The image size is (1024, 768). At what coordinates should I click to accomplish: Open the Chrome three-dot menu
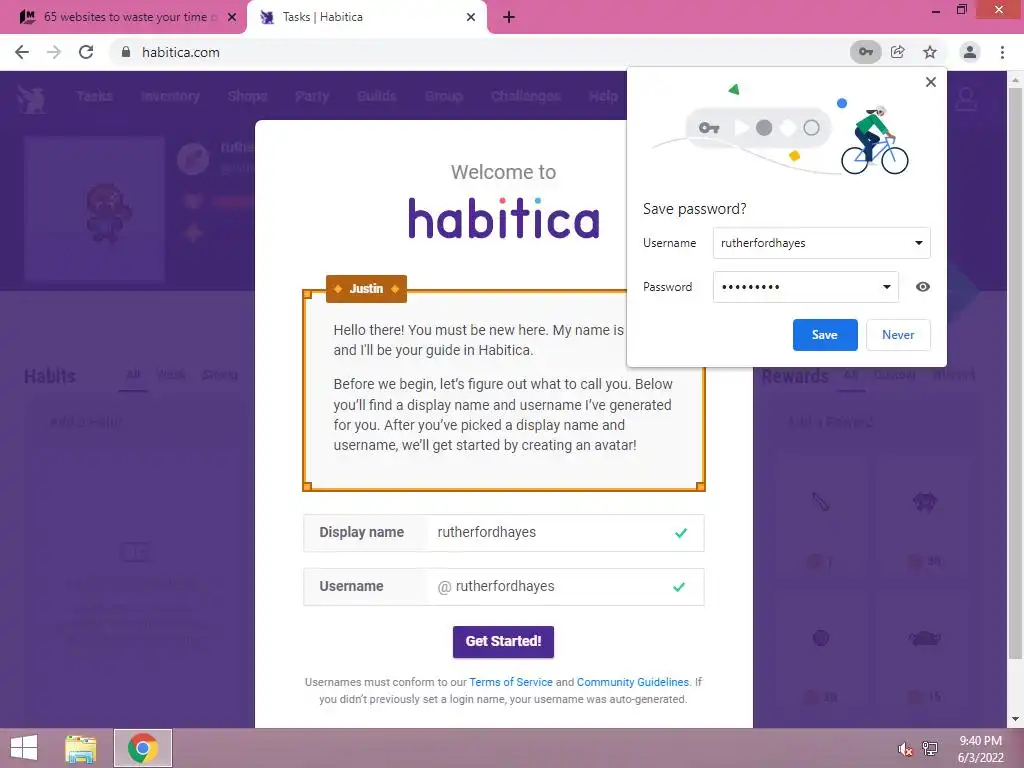pyautogui.click(x=1002, y=52)
